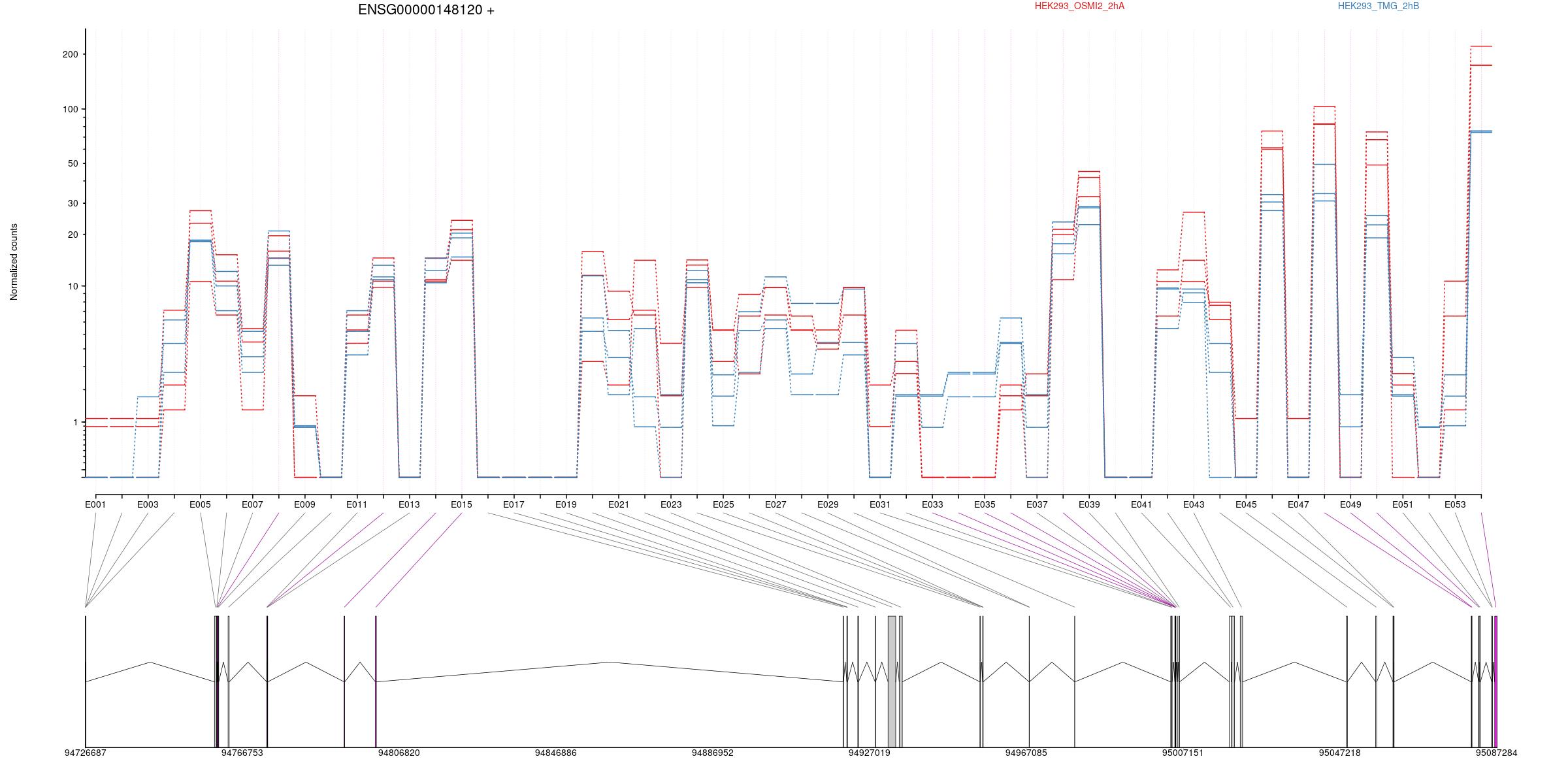1568x784 pixels.
Task: Click y-axis tick value 200
Action: pyautogui.click(x=70, y=54)
